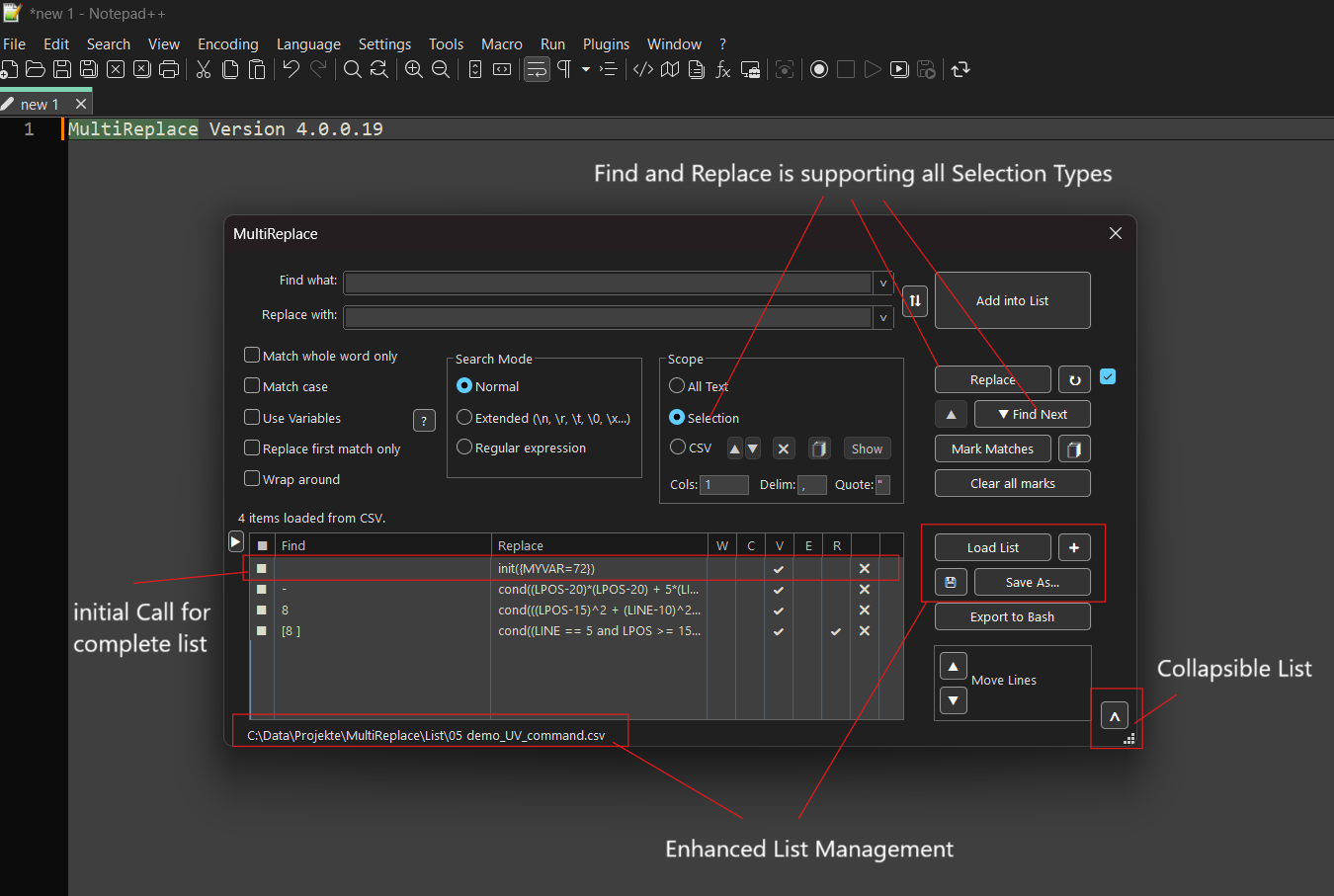This screenshot has height=896, width=1334.
Task: Click the Export to Bash button
Action: click(x=1013, y=616)
